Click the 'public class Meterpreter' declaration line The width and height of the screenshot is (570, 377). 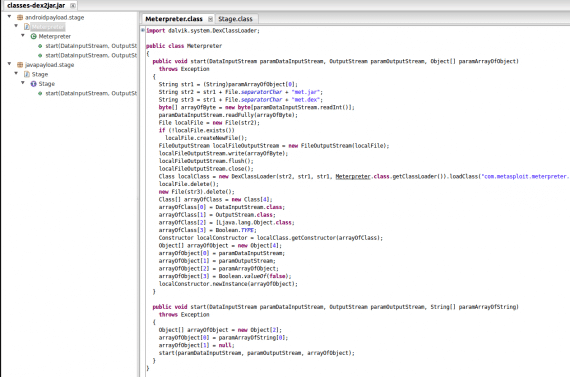coord(184,46)
